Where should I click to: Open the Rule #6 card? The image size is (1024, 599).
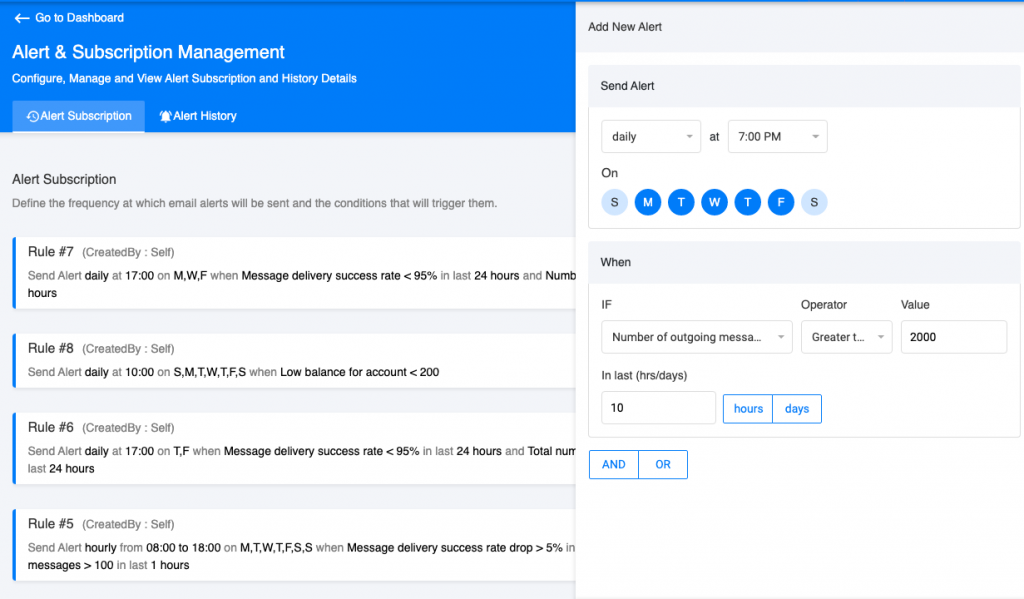tap(295, 448)
